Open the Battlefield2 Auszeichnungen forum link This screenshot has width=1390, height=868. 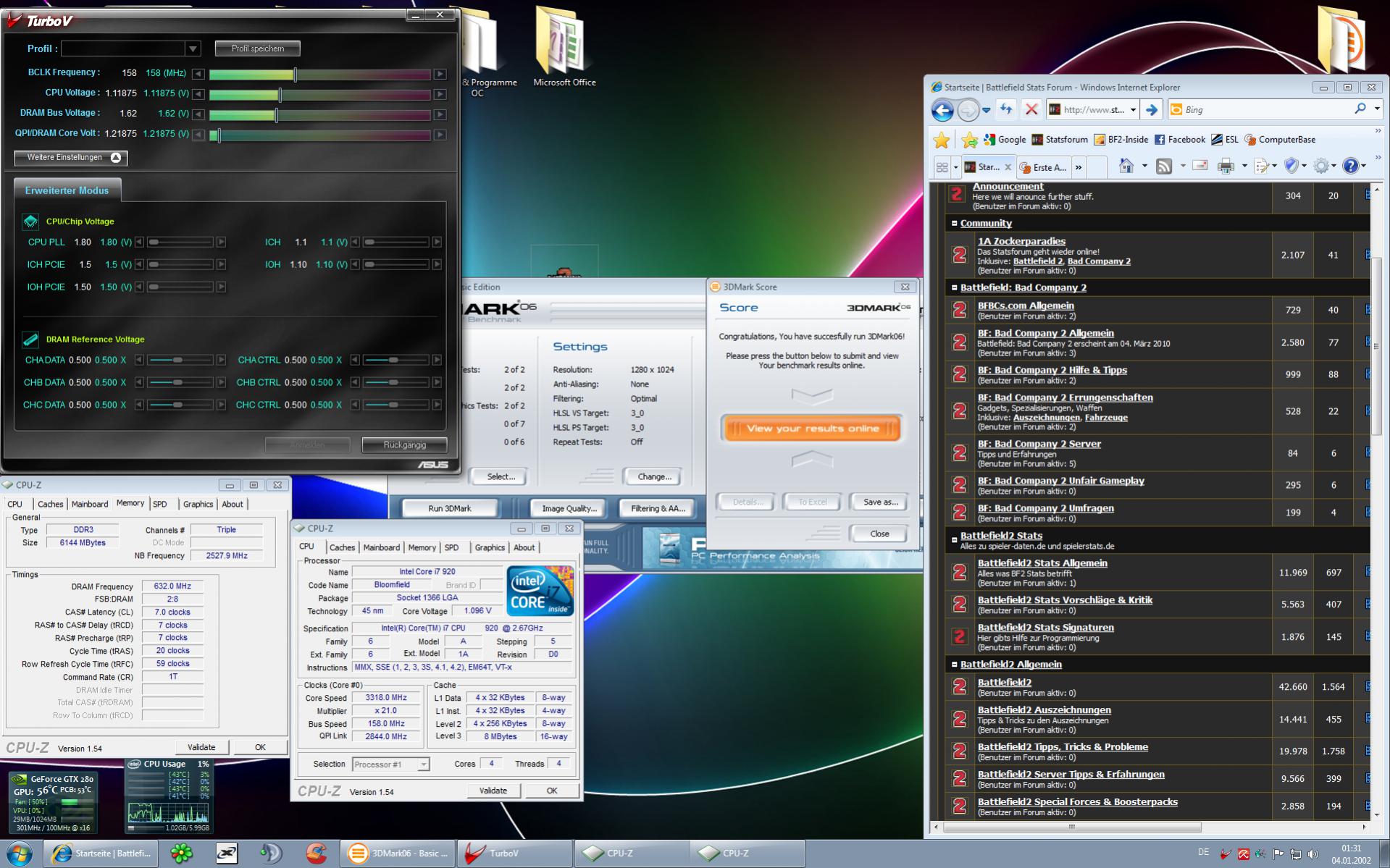1044,710
